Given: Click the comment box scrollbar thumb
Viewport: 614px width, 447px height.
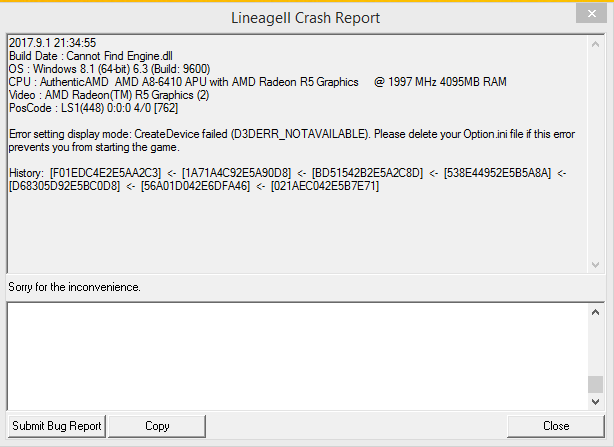Looking at the screenshot, I should pos(595,384).
